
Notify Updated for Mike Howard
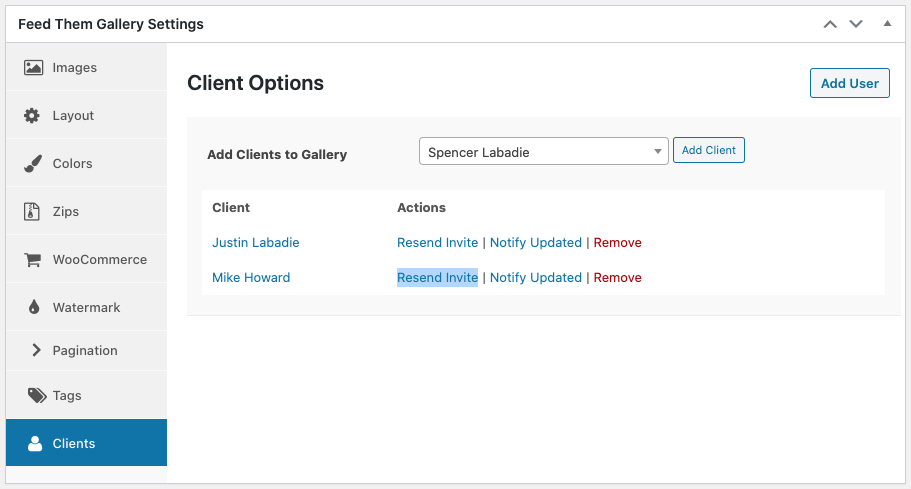click(536, 278)
